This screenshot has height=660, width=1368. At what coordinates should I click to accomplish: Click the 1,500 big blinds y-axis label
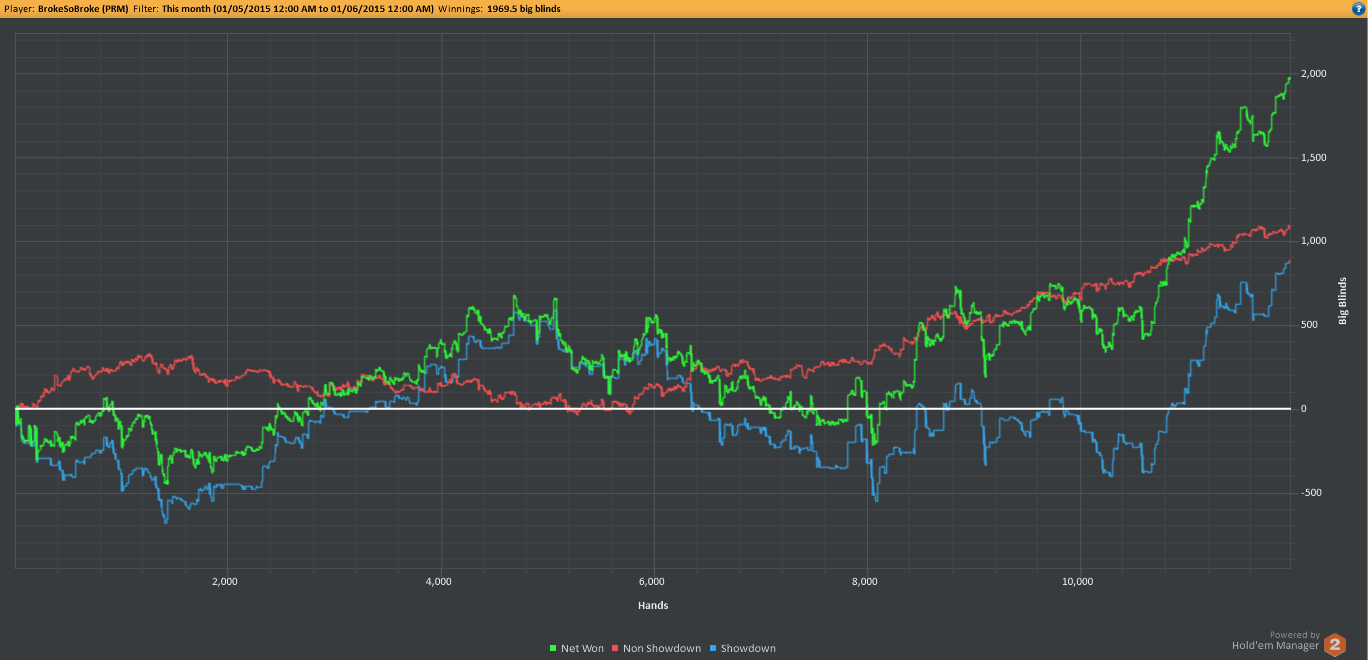1313,158
